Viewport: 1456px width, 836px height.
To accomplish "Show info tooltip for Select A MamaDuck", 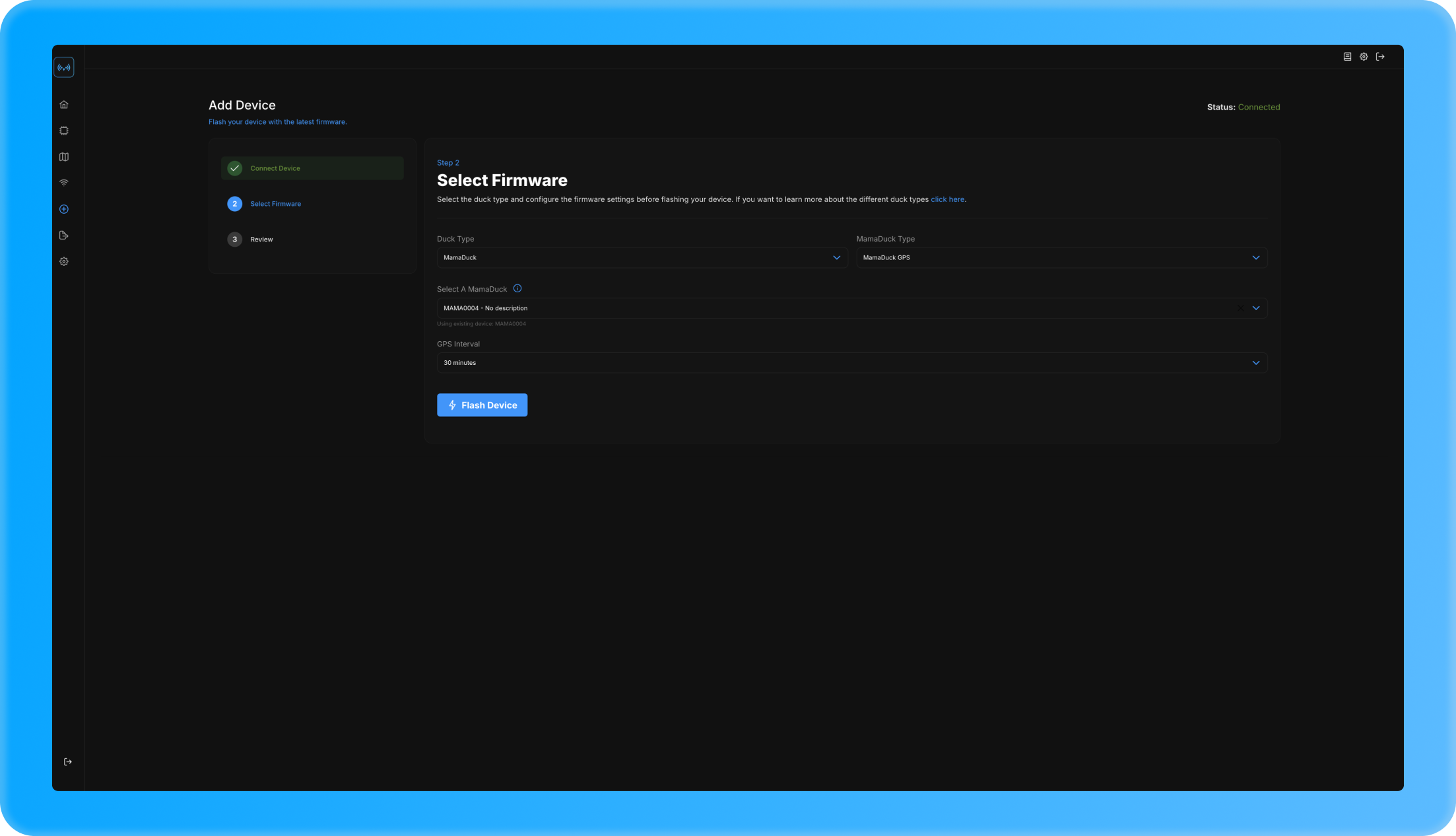I will pos(517,288).
